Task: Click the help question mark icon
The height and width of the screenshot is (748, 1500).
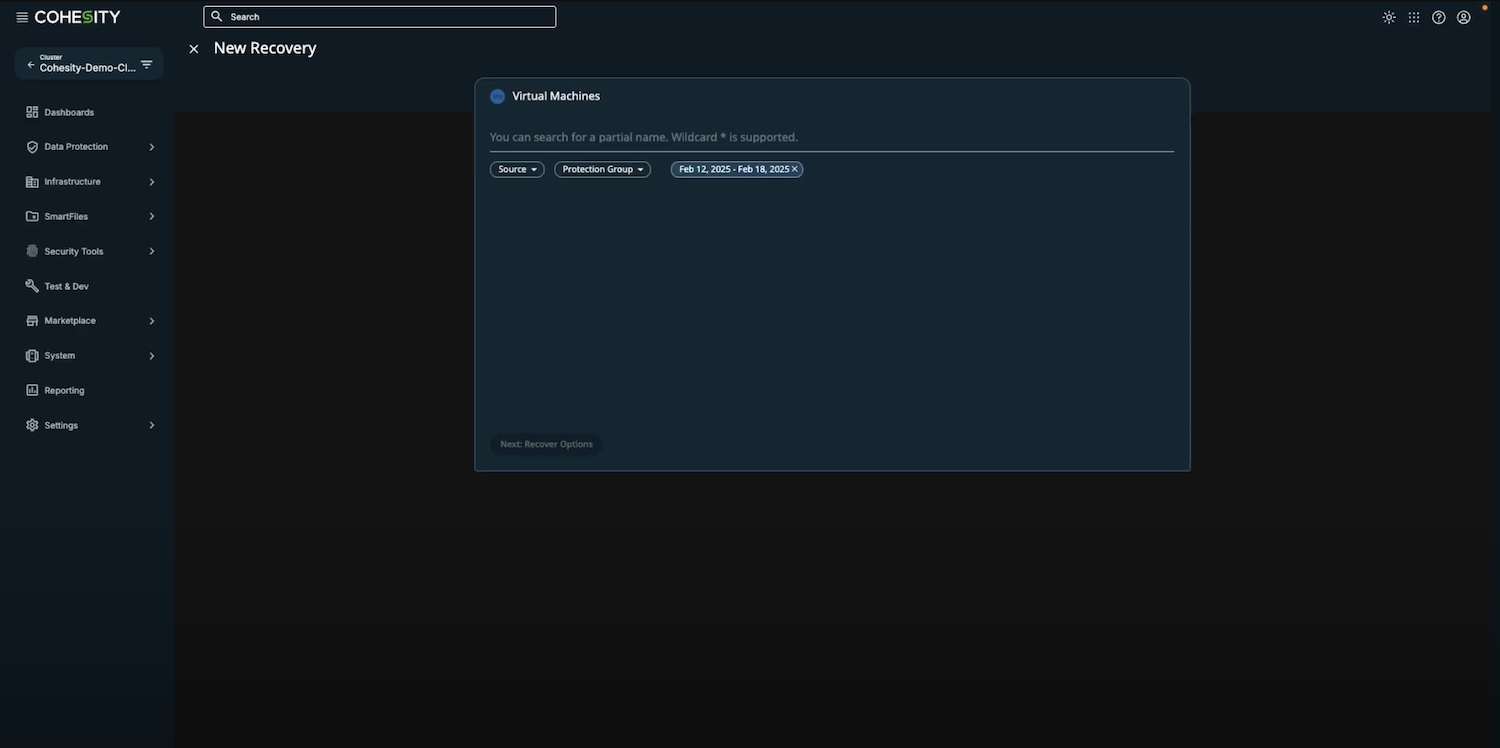Action: [1439, 17]
